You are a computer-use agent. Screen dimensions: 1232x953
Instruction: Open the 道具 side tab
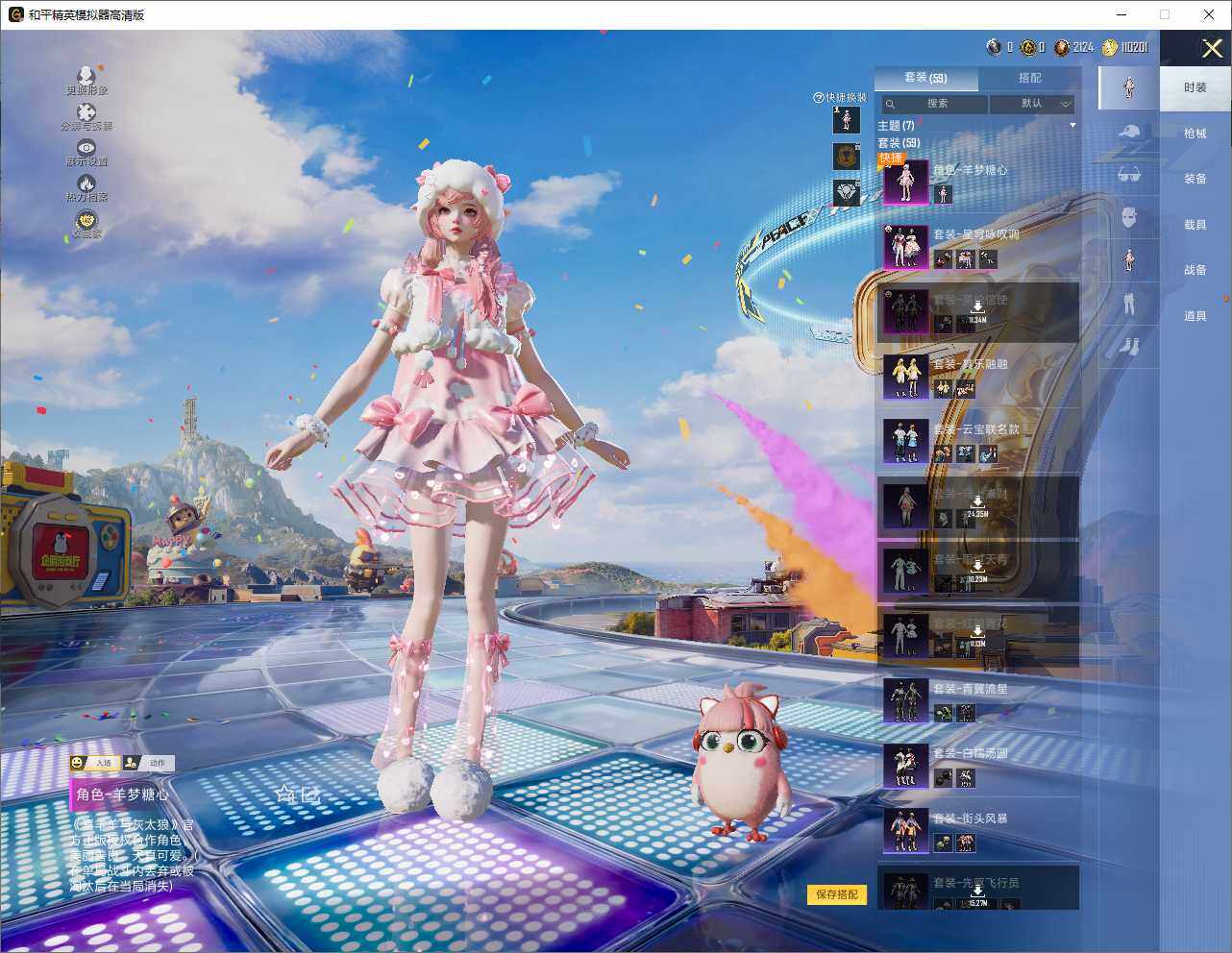coord(1195,316)
